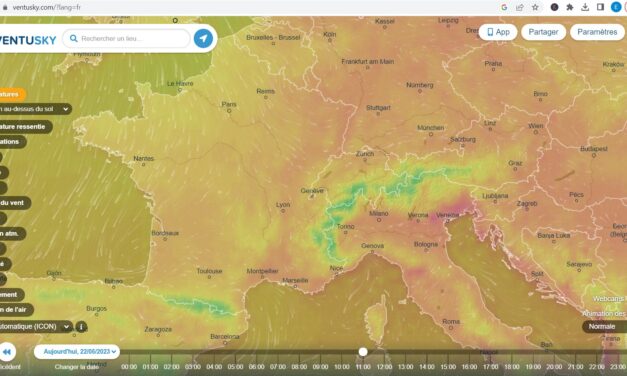
Task: Click the browser share page icon
Action: pos(520,7)
